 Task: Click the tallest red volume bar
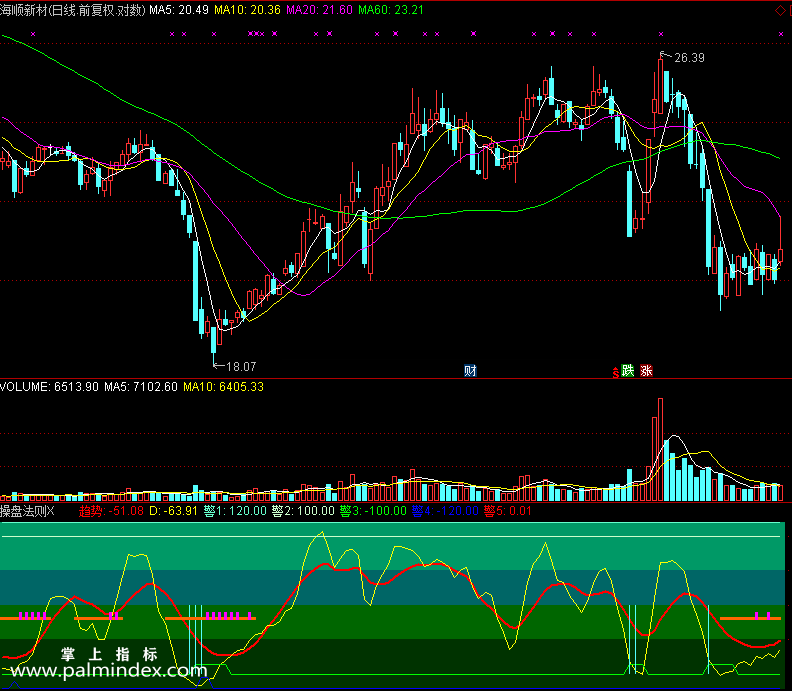coord(660,450)
